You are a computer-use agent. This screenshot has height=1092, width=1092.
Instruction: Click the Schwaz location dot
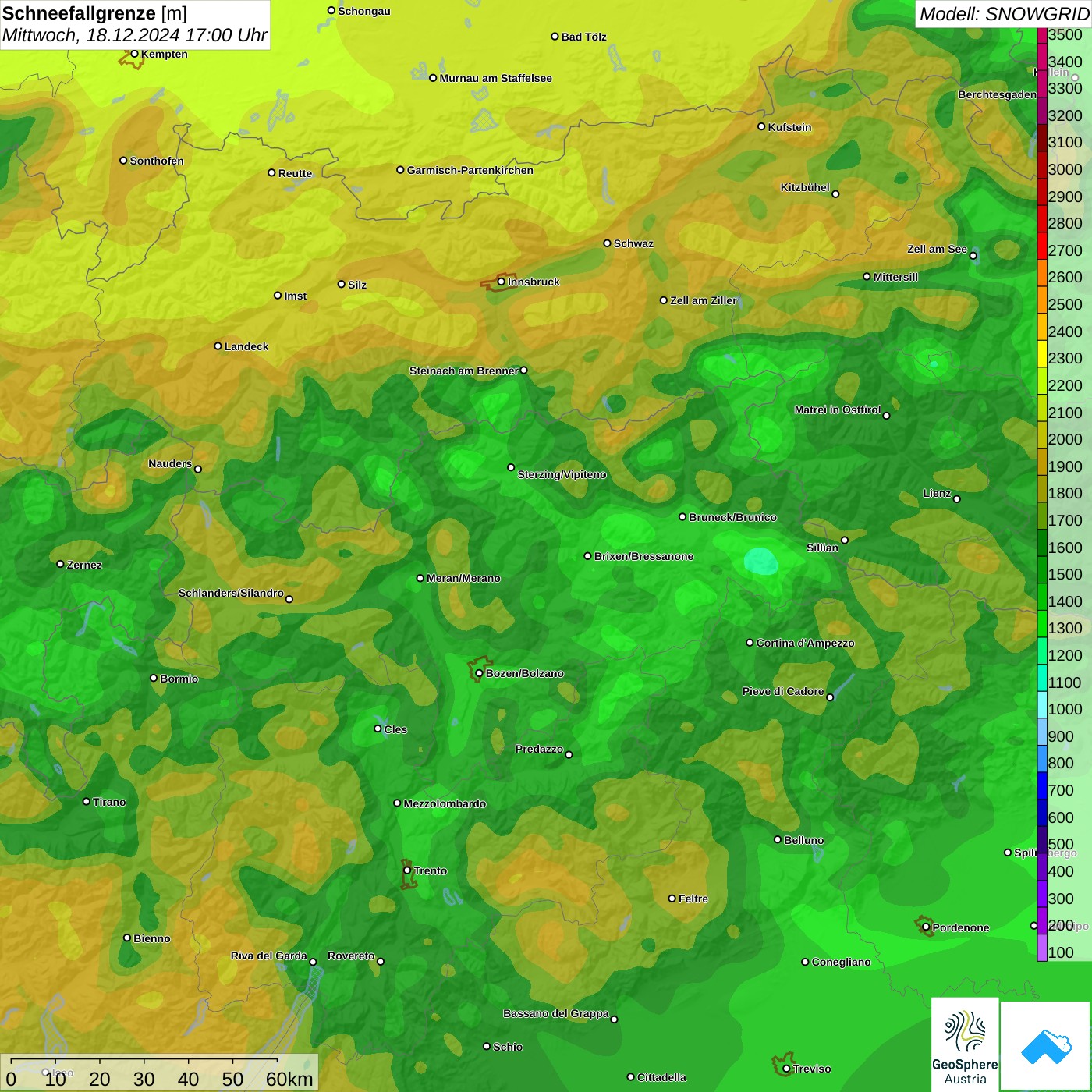[607, 243]
